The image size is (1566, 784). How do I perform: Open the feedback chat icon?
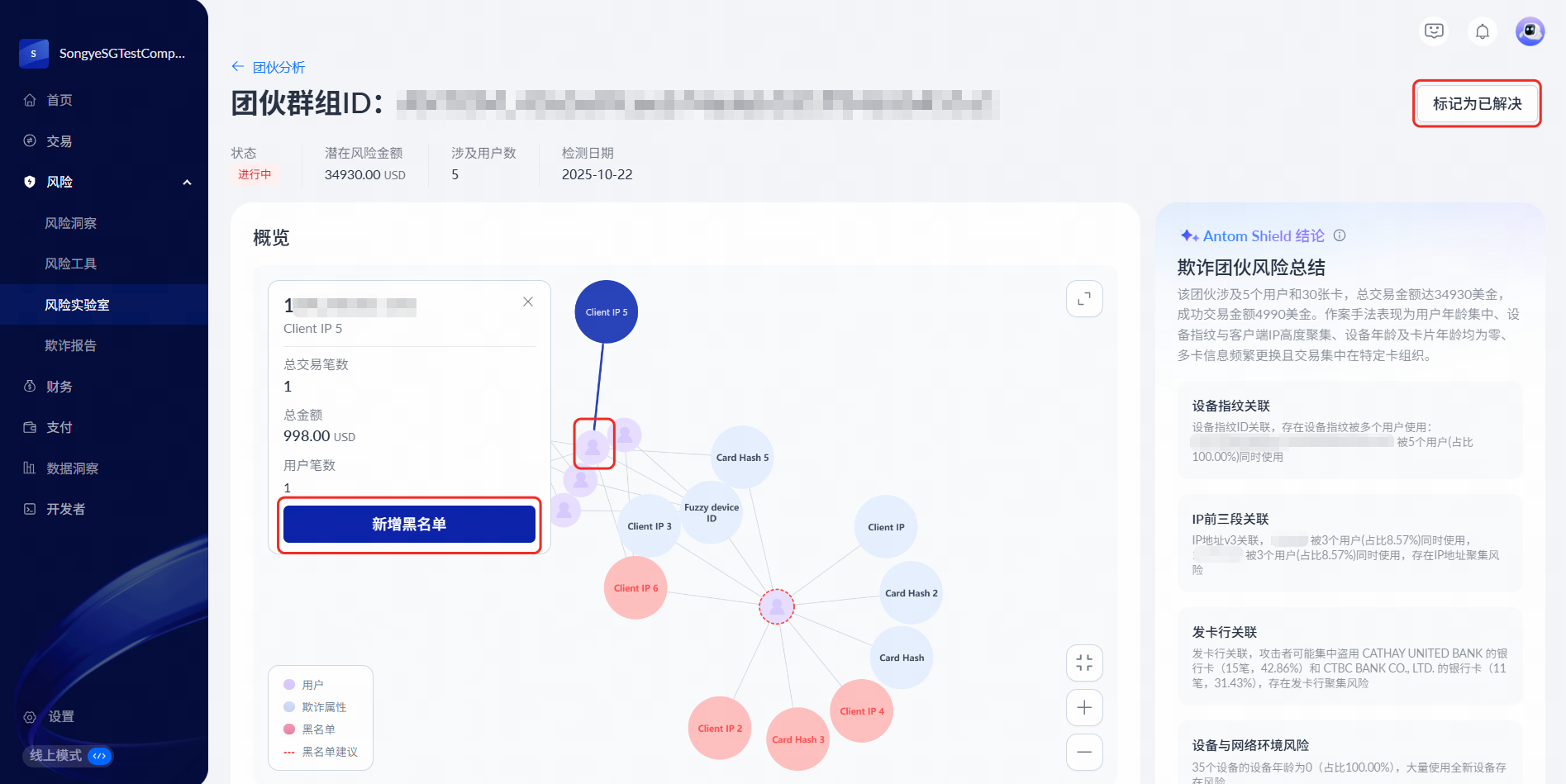(x=1434, y=31)
